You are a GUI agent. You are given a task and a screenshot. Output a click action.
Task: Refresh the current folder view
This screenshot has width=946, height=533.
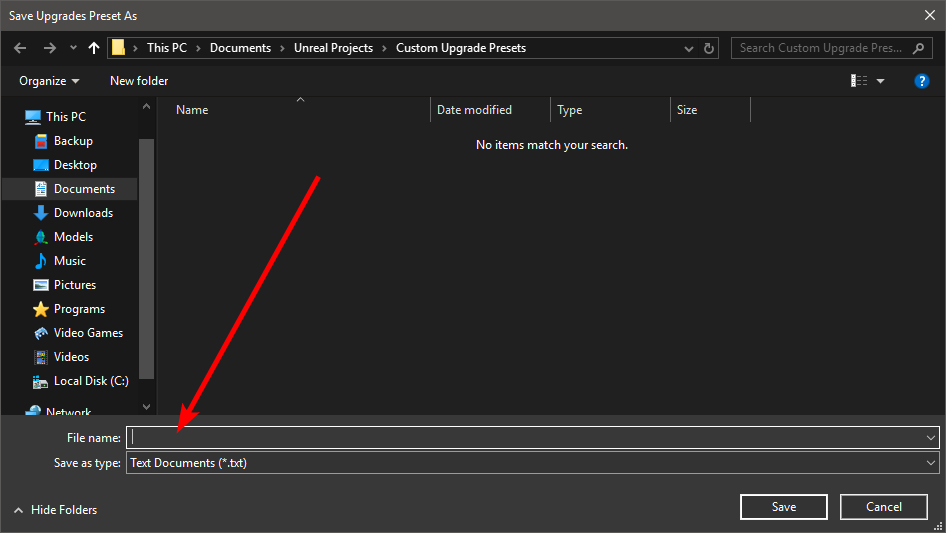pyautogui.click(x=709, y=48)
